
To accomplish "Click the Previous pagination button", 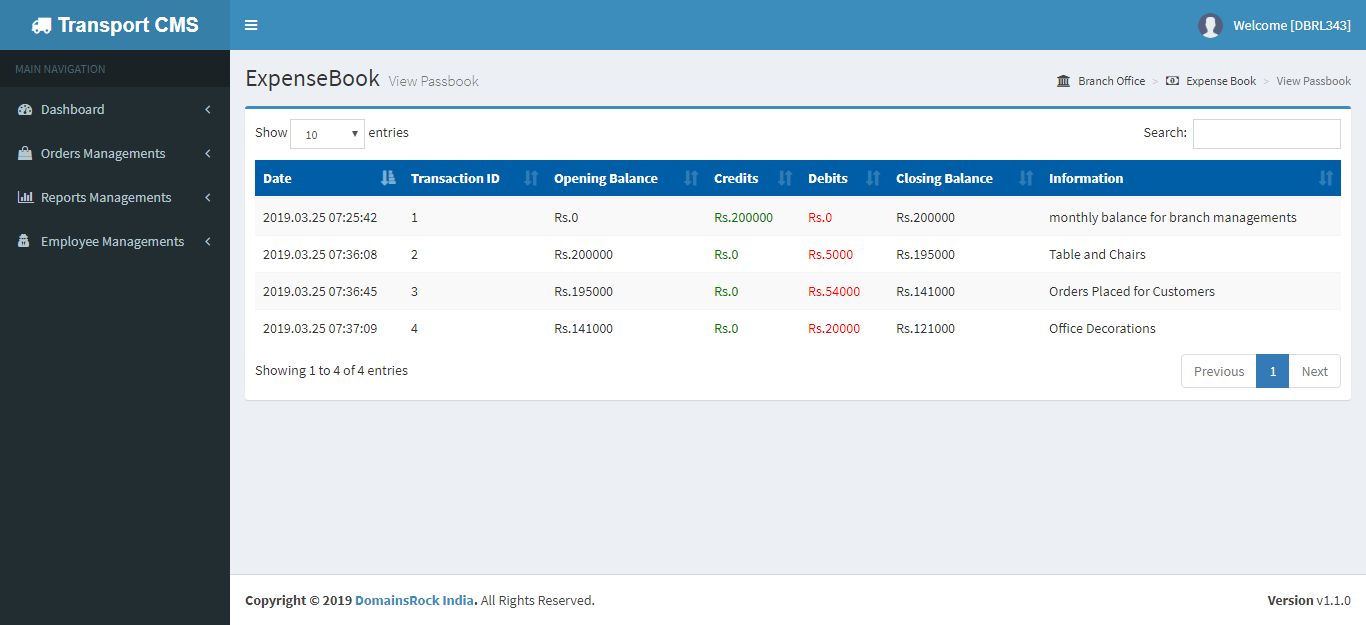I will [x=1218, y=371].
